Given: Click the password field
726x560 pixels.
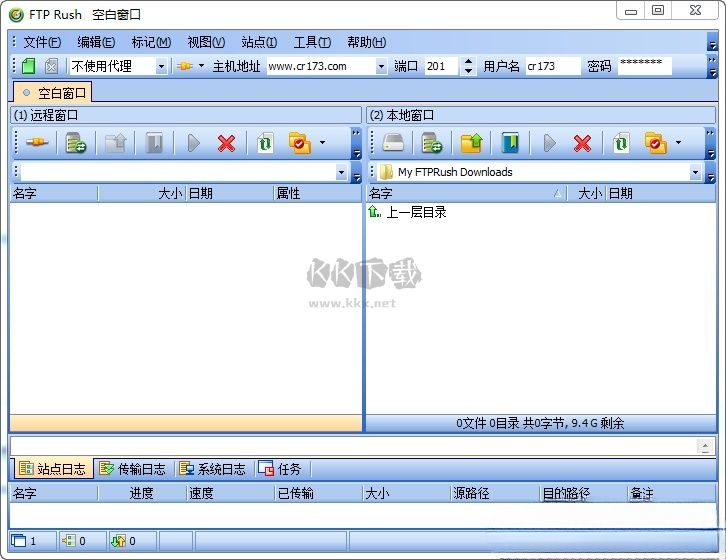Looking at the screenshot, I should click(645, 66).
